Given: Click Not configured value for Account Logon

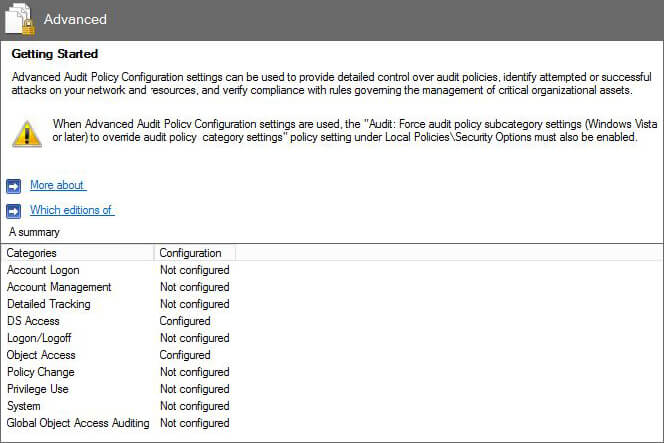Looking at the screenshot, I should [x=195, y=270].
